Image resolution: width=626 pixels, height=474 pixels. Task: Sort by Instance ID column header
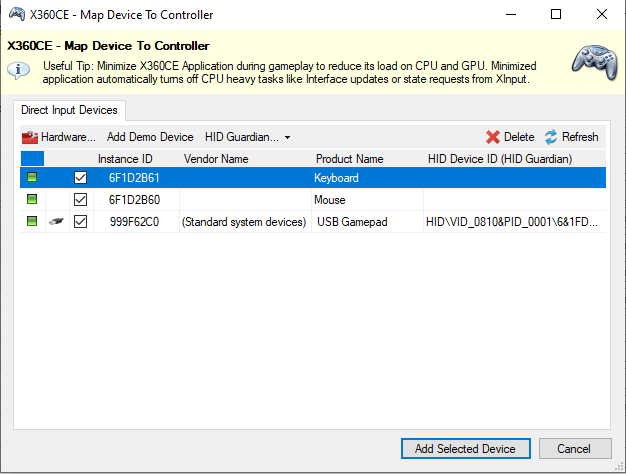point(125,158)
